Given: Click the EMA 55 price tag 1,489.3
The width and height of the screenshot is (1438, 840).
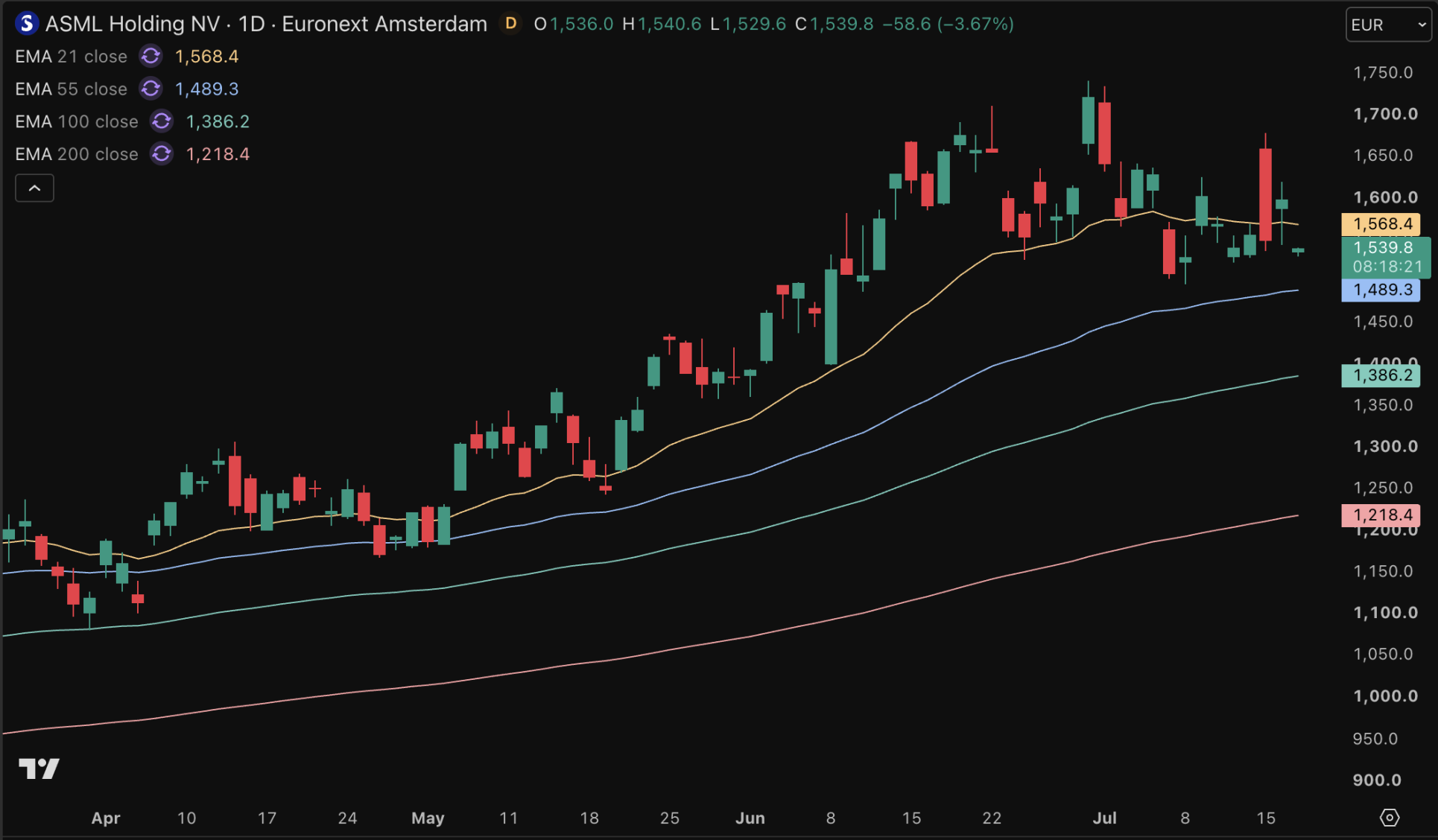Looking at the screenshot, I should point(1381,290).
